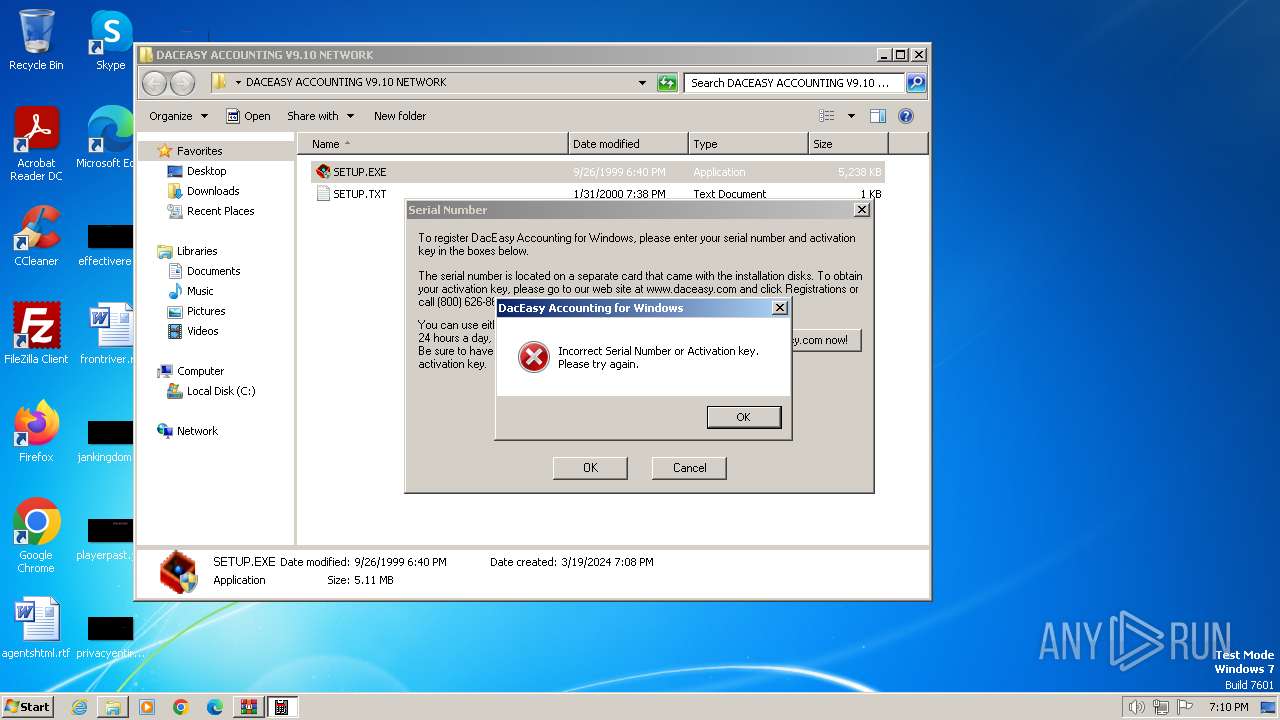Create a New folder
The image size is (1280, 720).
click(x=400, y=116)
